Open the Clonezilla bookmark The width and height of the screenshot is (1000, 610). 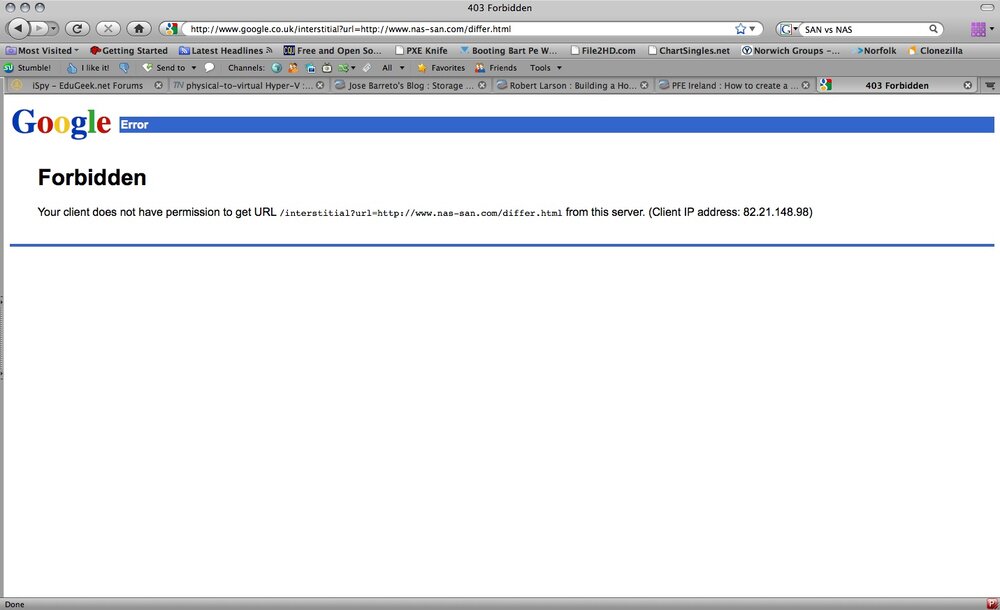click(x=935, y=50)
